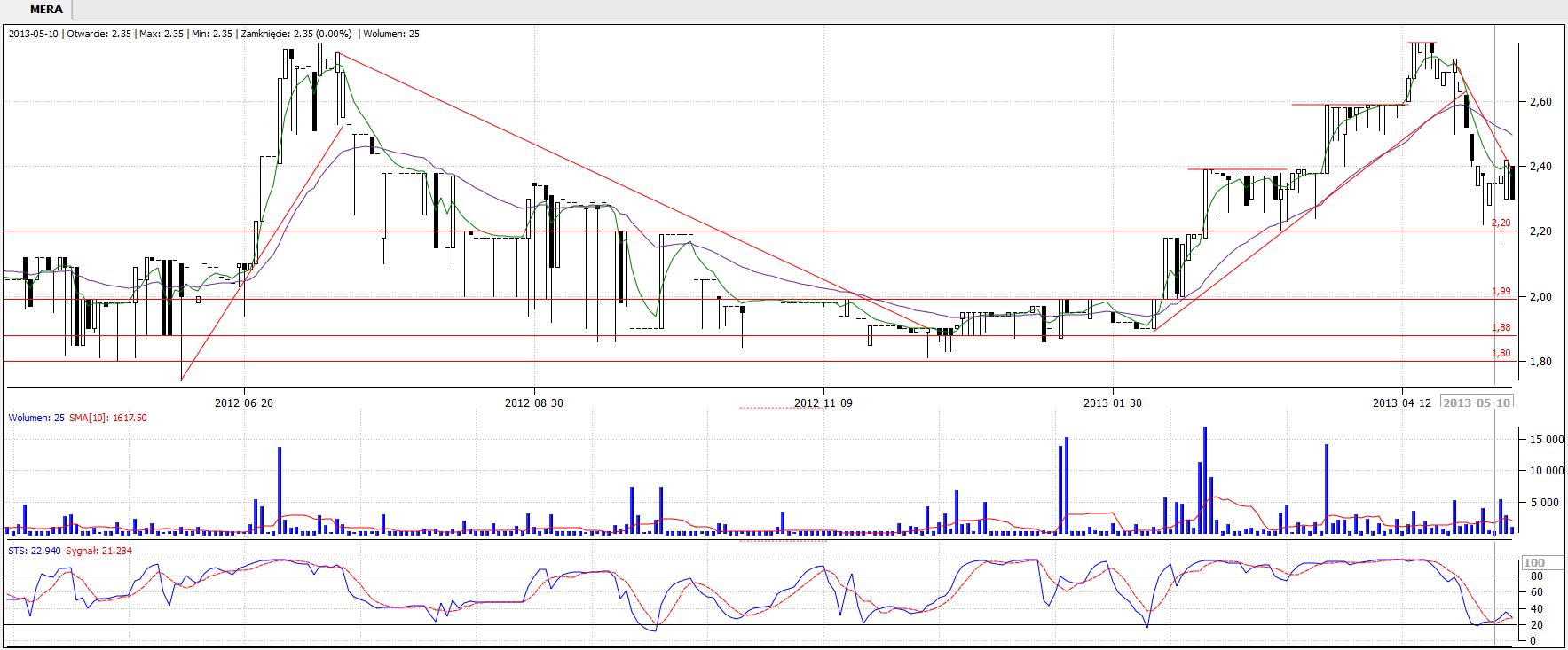Click the red Sygnał: 21.284 label
The width and height of the screenshot is (1568, 650).
point(98,552)
